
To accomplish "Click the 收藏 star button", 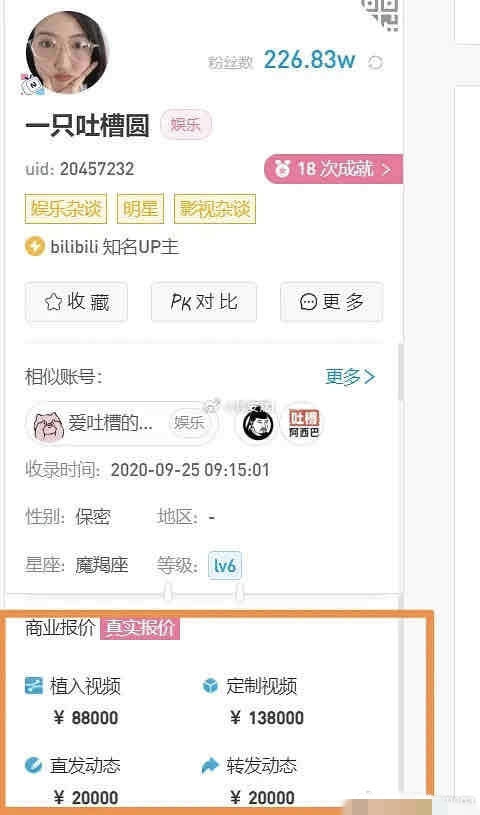I will [76, 302].
